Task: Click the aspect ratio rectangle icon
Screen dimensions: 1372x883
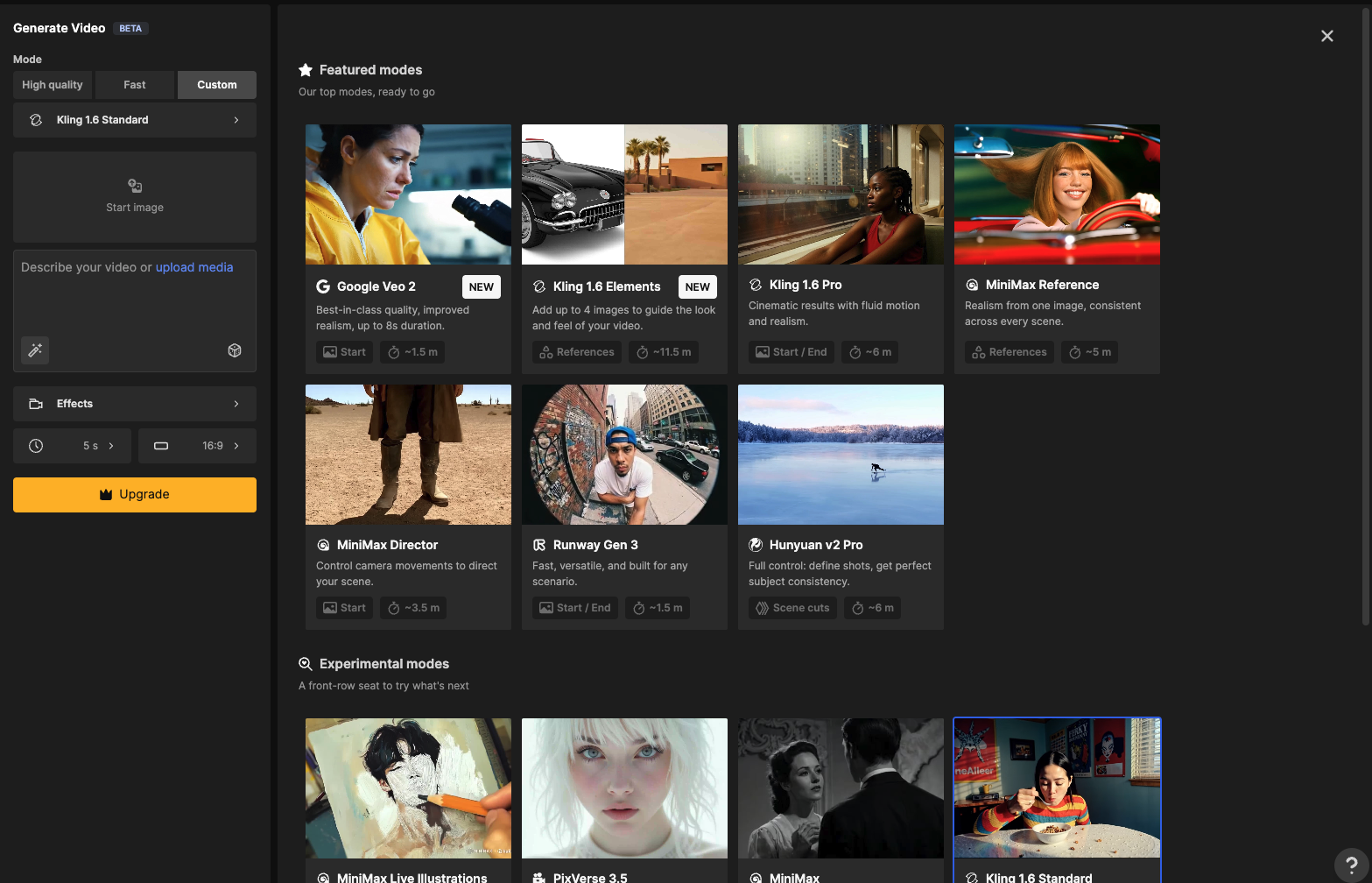Action: coord(161,446)
